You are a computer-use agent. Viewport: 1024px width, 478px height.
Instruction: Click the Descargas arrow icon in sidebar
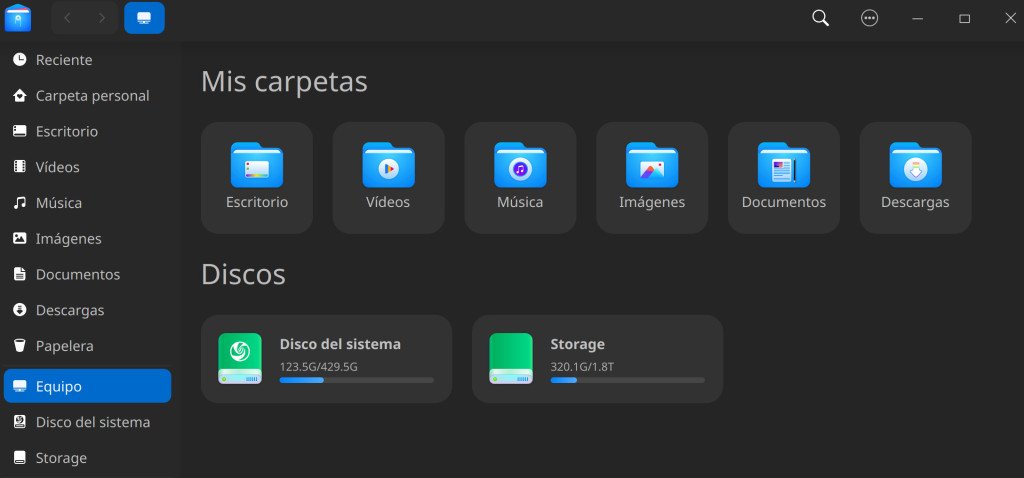coord(20,310)
